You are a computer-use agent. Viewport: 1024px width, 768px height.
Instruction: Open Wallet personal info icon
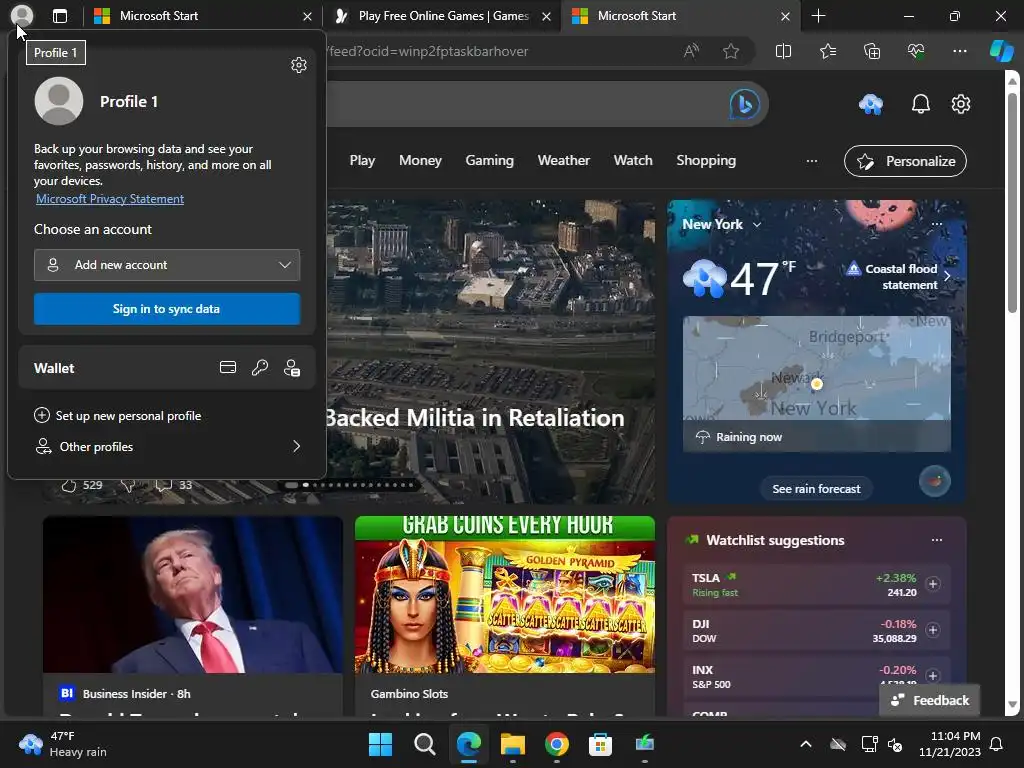click(x=292, y=368)
